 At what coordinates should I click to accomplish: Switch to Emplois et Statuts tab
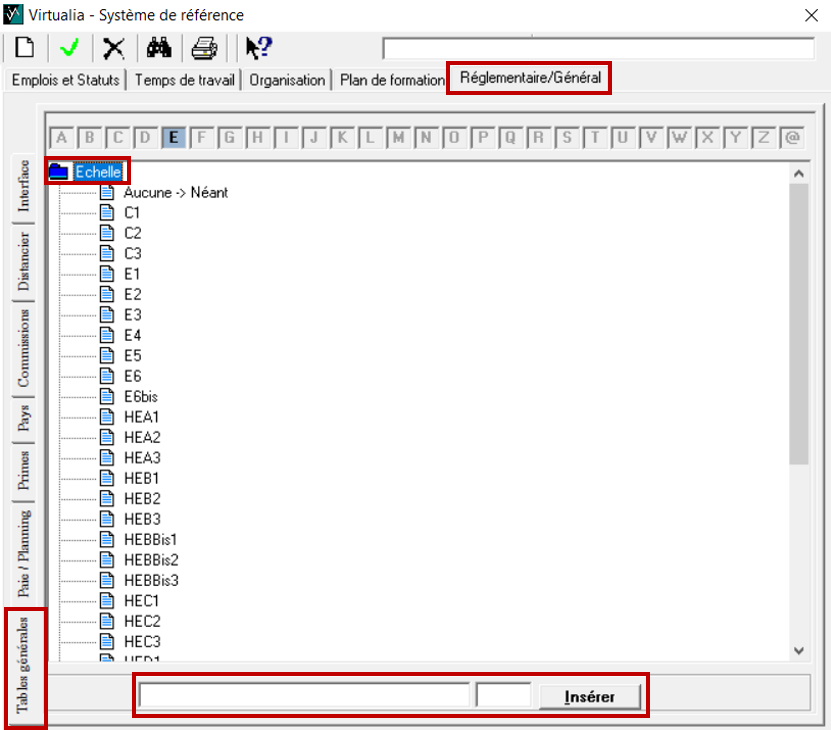click(65, 80)
